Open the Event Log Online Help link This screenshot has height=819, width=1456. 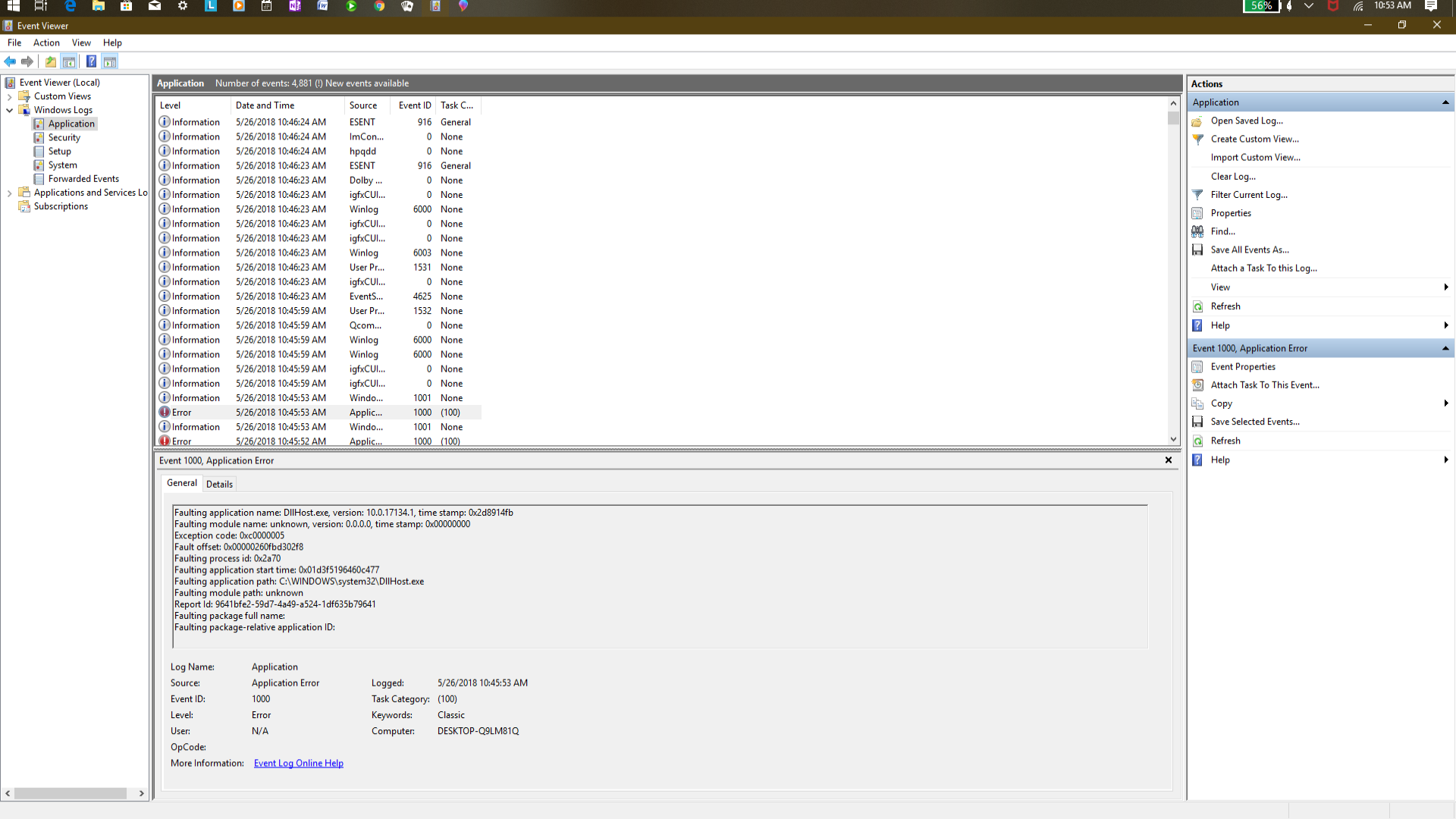tap(298, 763)
